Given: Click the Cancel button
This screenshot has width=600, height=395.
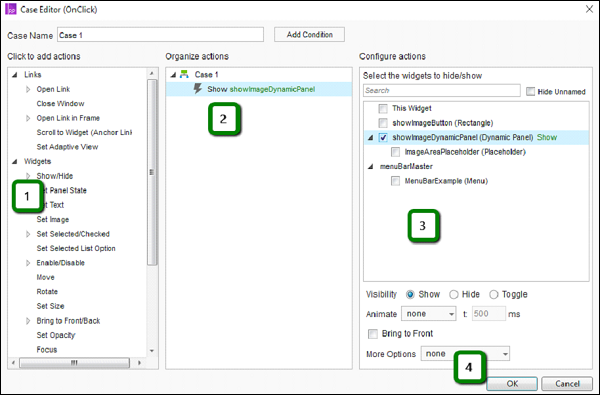Looking at the screenshot, I should (567, 384).
